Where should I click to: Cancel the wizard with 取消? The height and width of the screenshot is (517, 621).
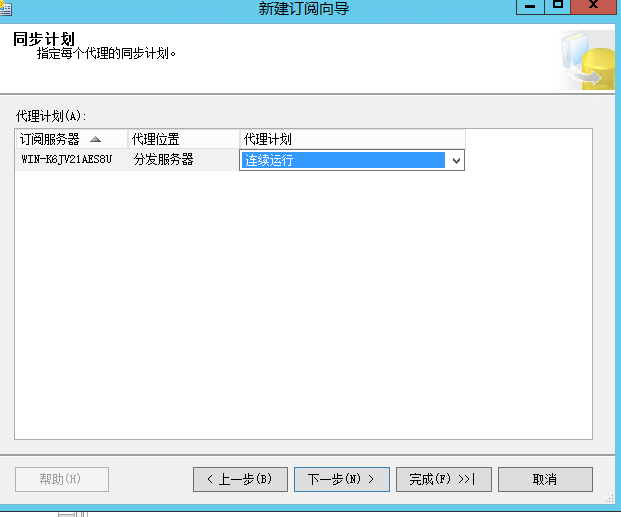tap(545, 479)
